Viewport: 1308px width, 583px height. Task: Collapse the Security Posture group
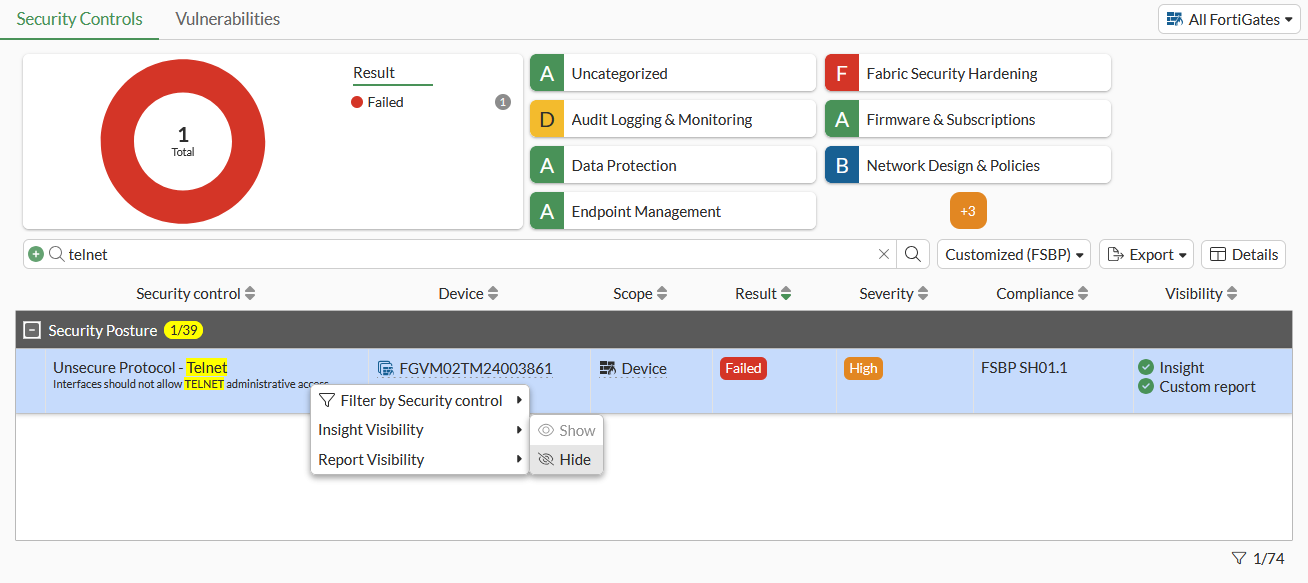32,330
